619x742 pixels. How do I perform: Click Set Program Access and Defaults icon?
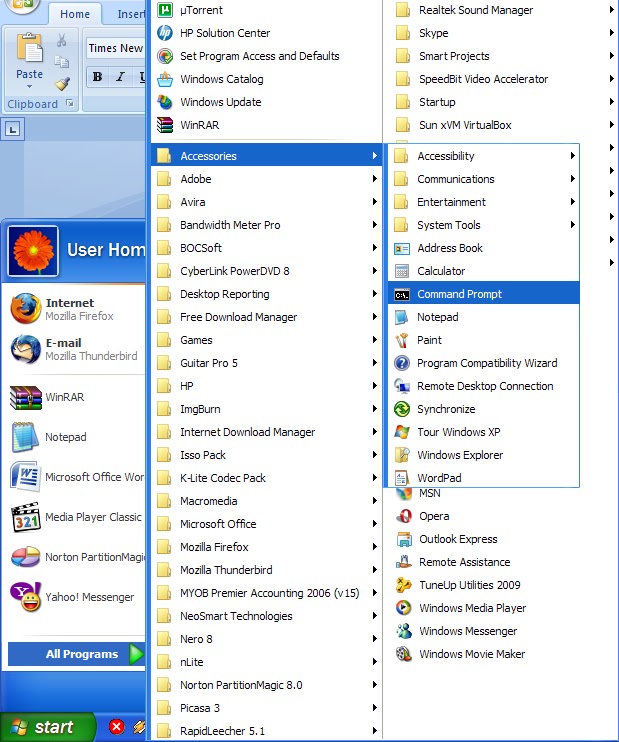[165, 56]
